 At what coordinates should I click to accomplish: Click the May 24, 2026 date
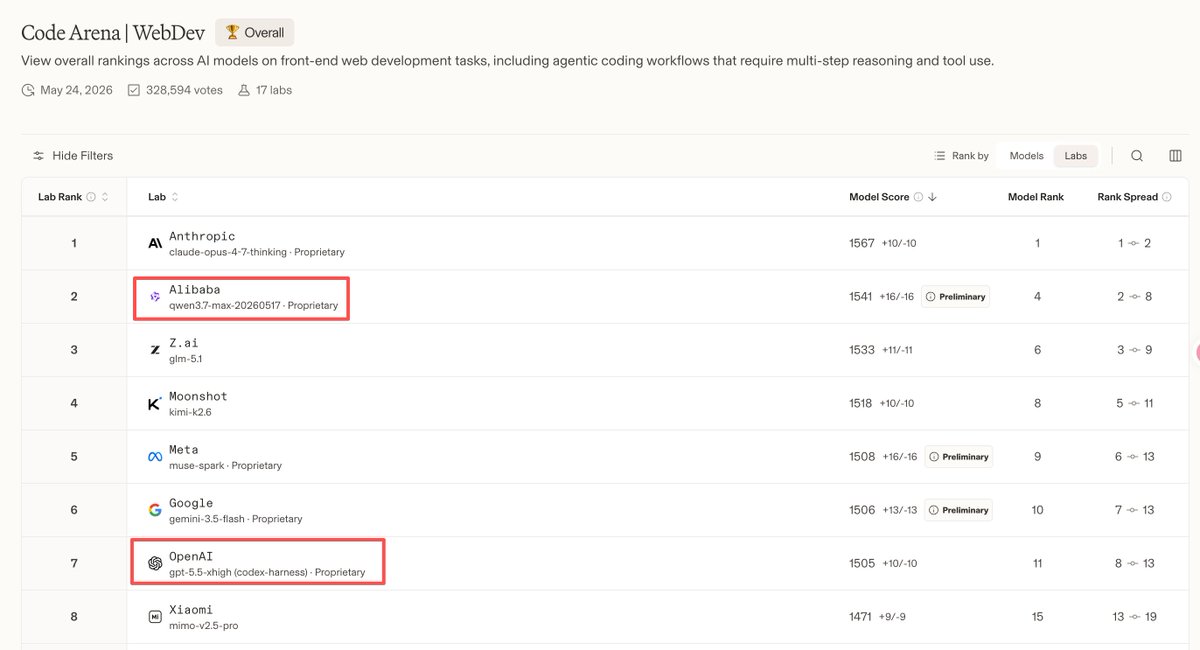[77, 90]
